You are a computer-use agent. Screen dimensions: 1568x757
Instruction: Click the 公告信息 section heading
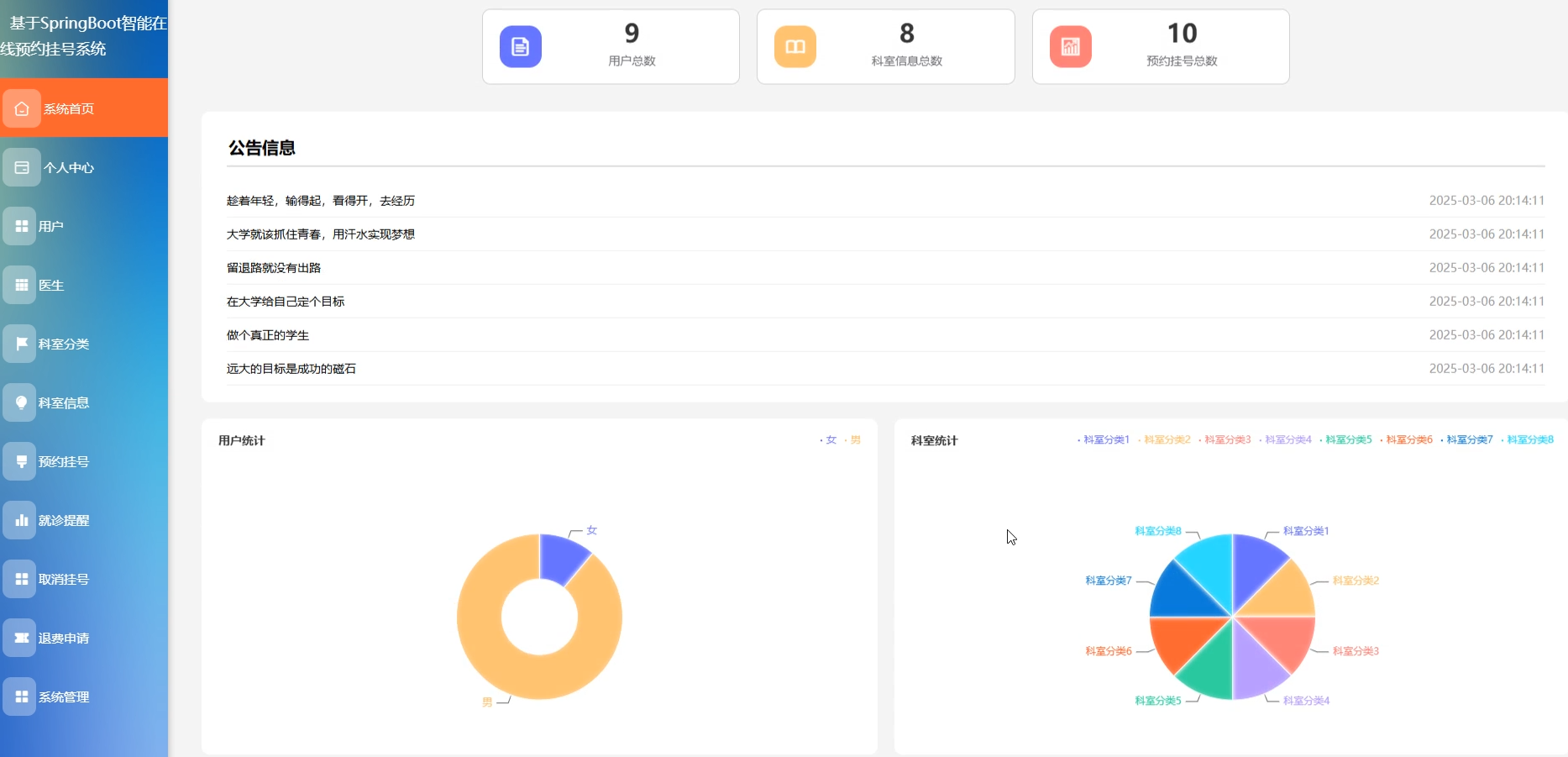click(x=262, y=148)
